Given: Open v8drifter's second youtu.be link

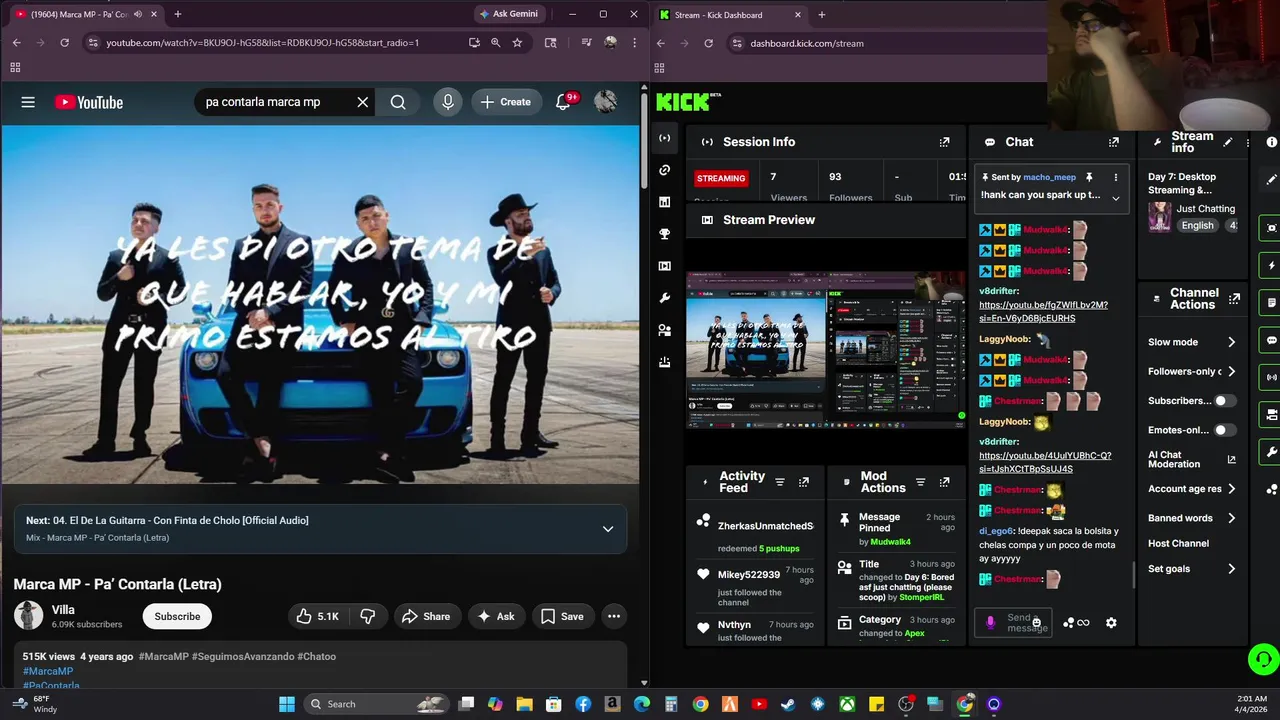Looking at the screenshot, I should 1045,462.
